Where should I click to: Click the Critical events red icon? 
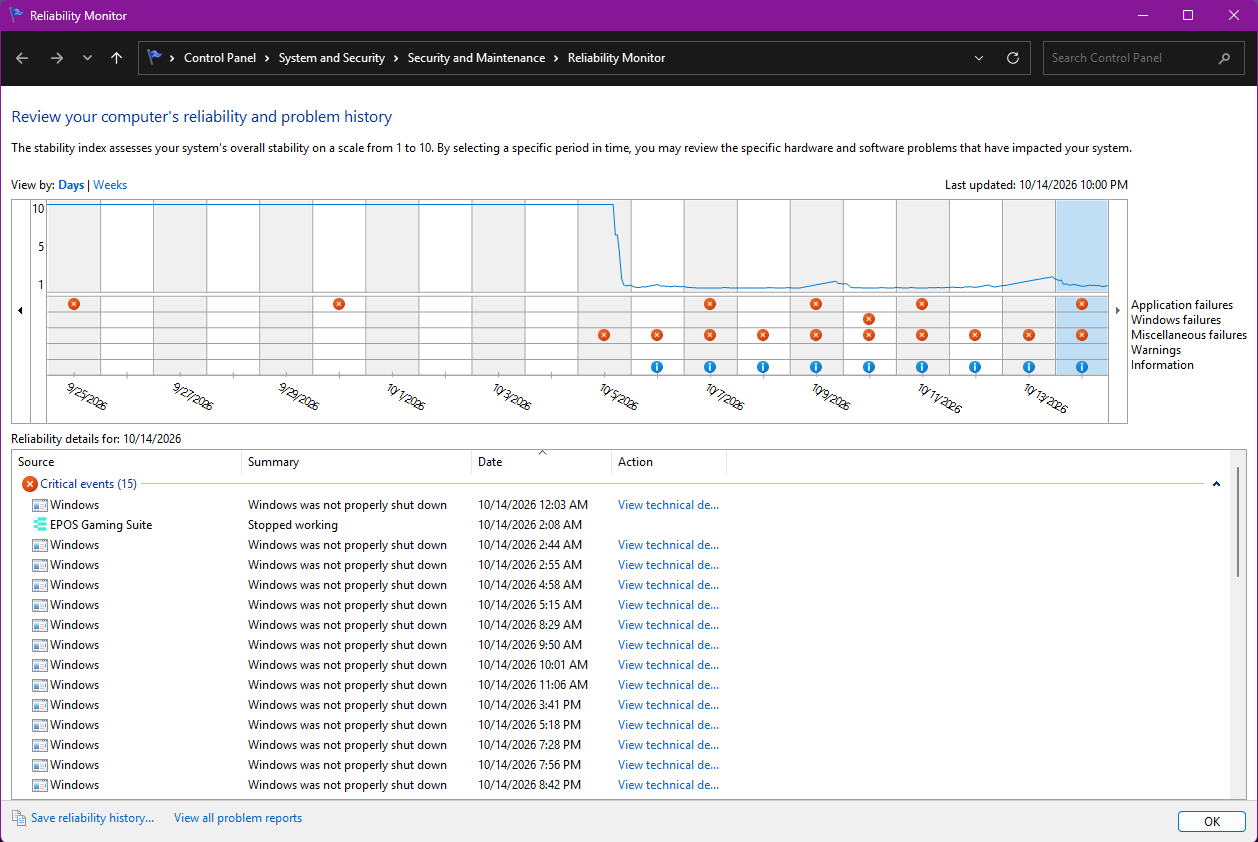[29, 484]
